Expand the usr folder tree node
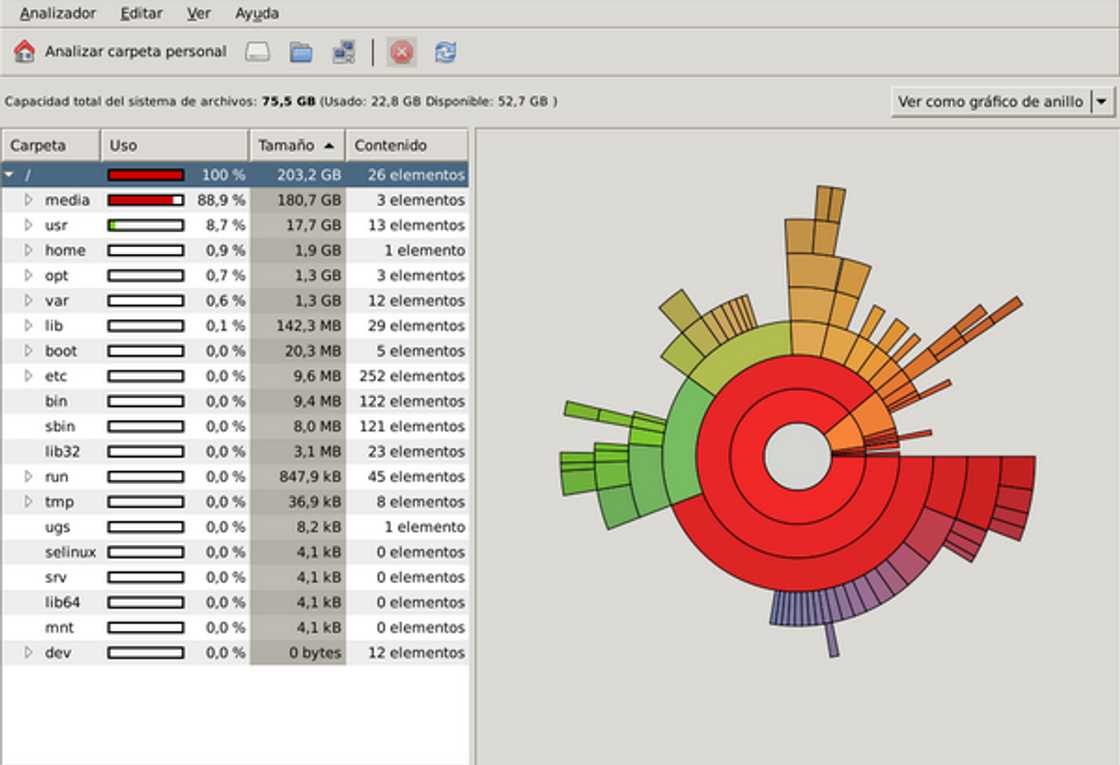Viewport: 1120px width, 765px height. coord(29,225)
